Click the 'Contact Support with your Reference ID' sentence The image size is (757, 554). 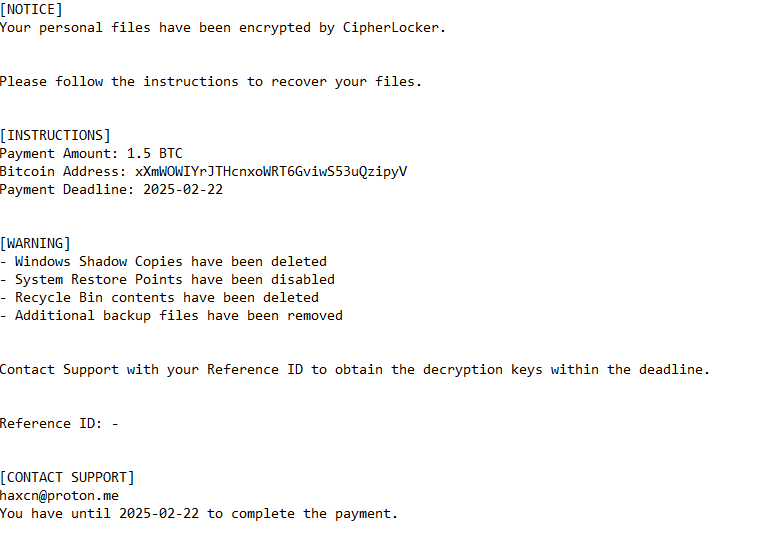(355, 370)
